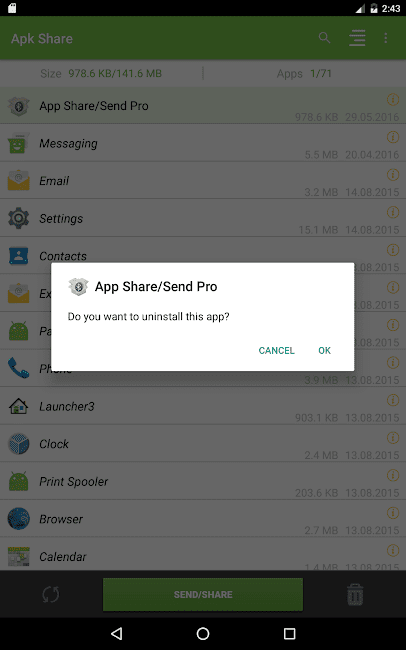Select the Calendar app entry

tap(203, 554)
